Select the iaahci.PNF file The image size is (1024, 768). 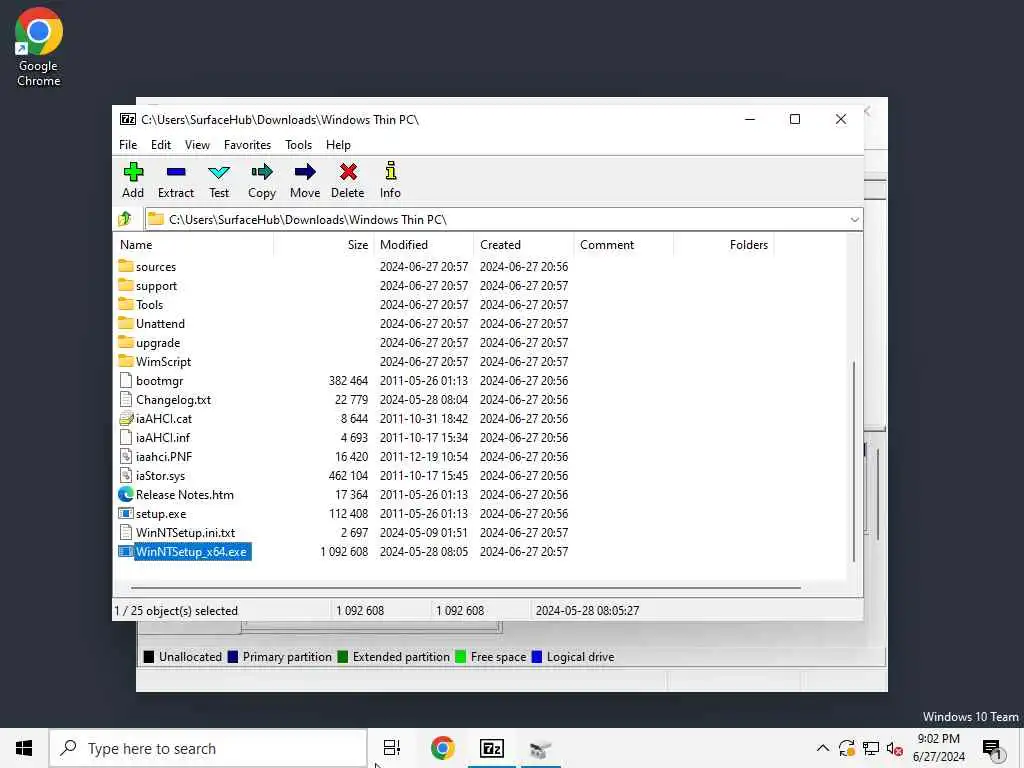pos(164,456)
